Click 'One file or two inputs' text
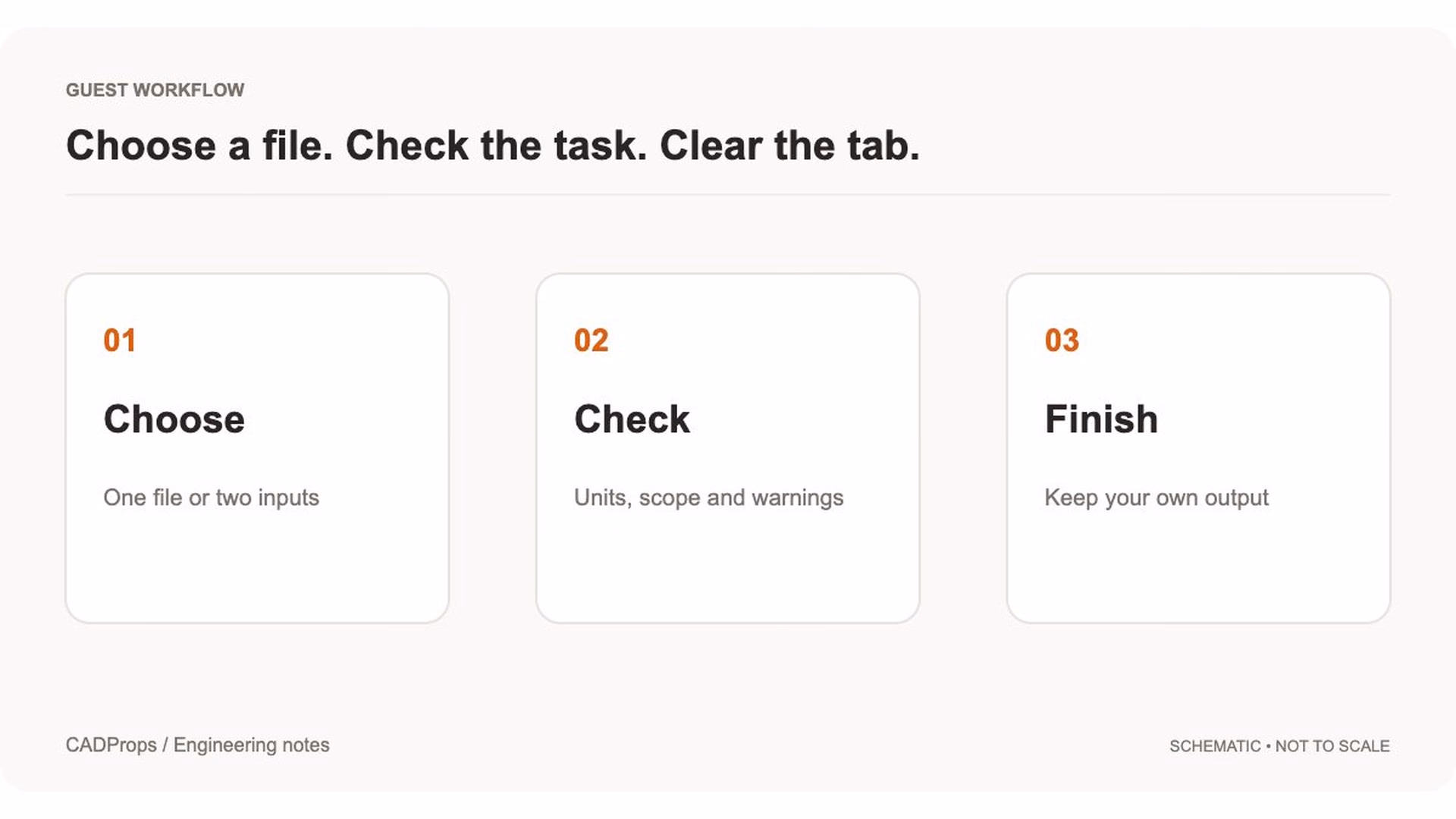The height and width of the screenshot is (819, 1456). 212,498
